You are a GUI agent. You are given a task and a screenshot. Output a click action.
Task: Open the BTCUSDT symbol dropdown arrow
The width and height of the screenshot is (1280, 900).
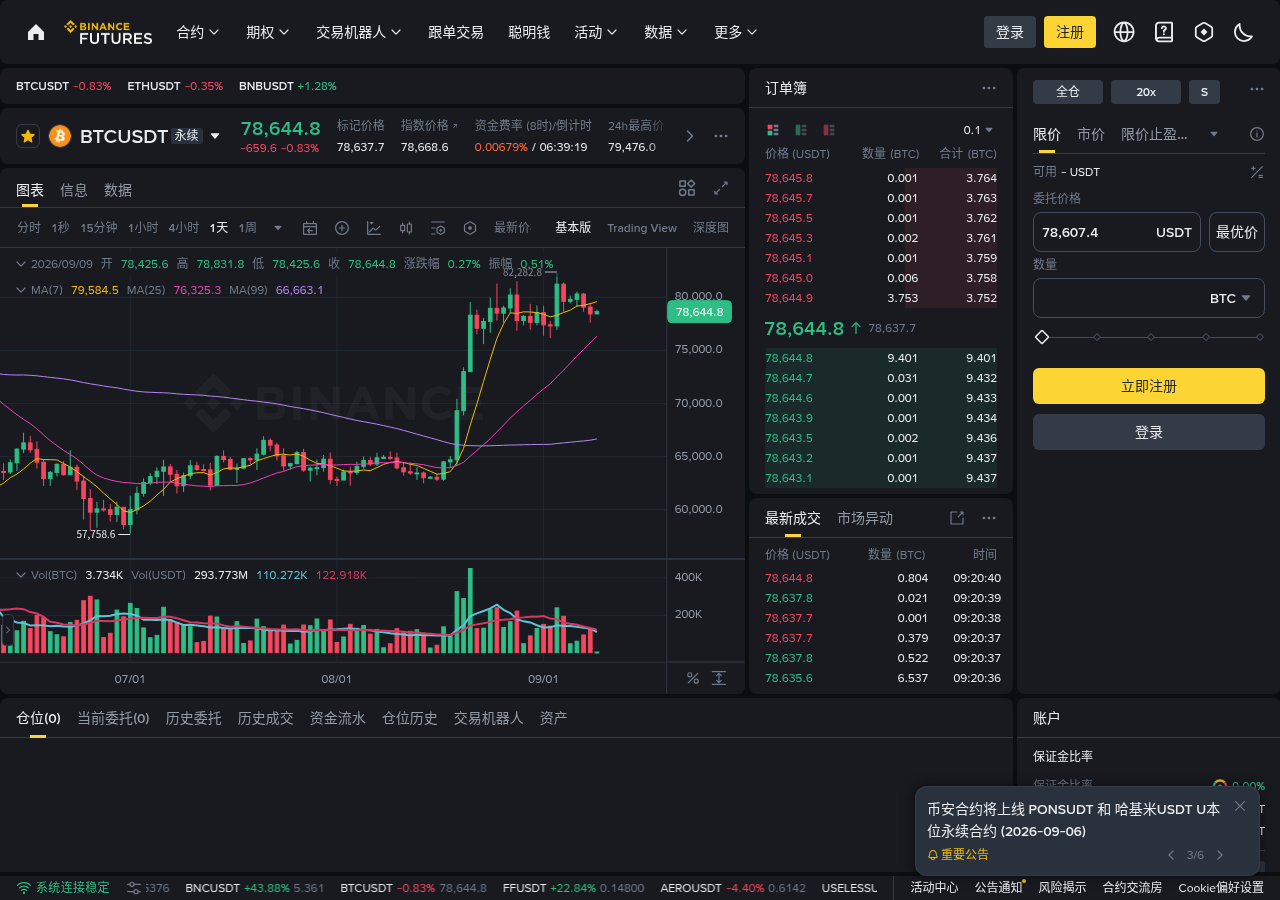coord(215,136)
